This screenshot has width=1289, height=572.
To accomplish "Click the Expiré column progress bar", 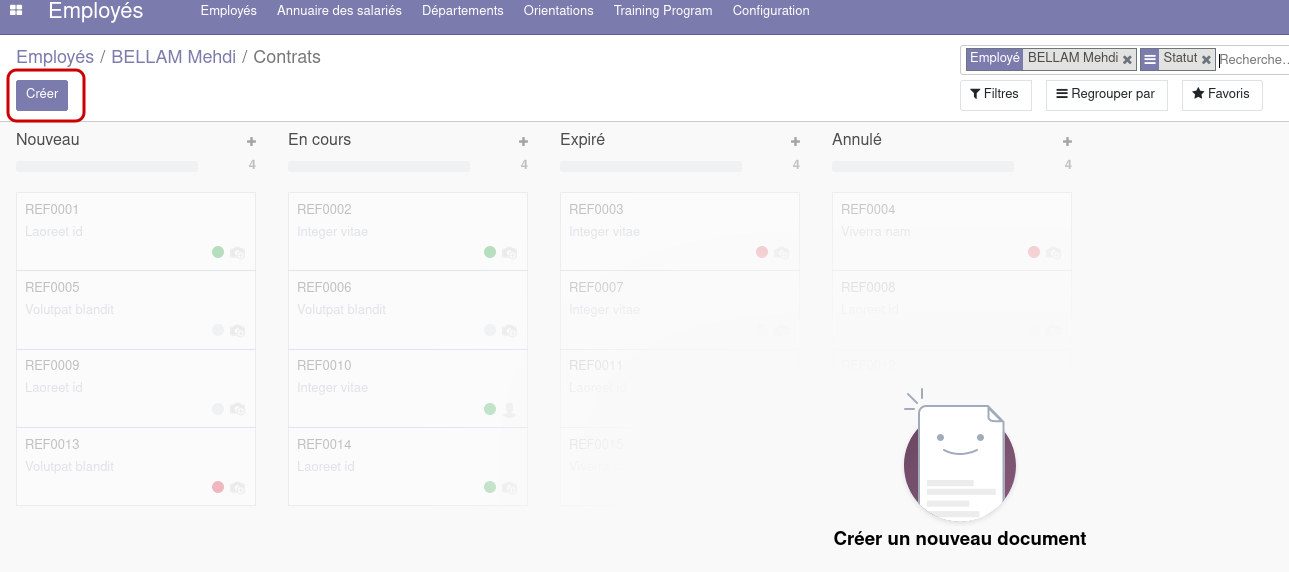I will (x=651, y=166).
